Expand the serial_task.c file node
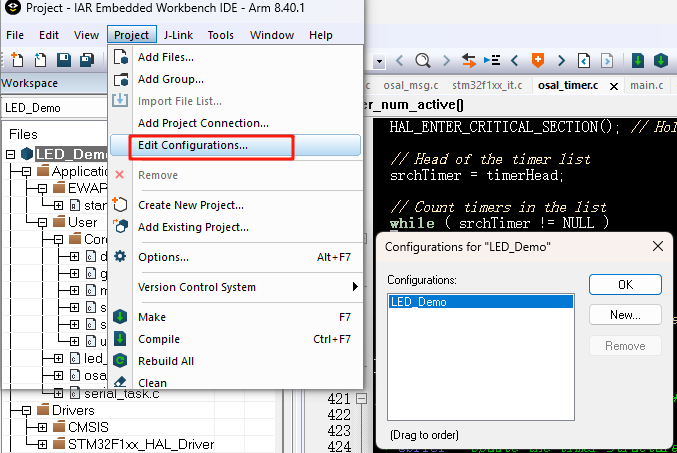Screen dimensions: 677x453 (x=58, y=393)
